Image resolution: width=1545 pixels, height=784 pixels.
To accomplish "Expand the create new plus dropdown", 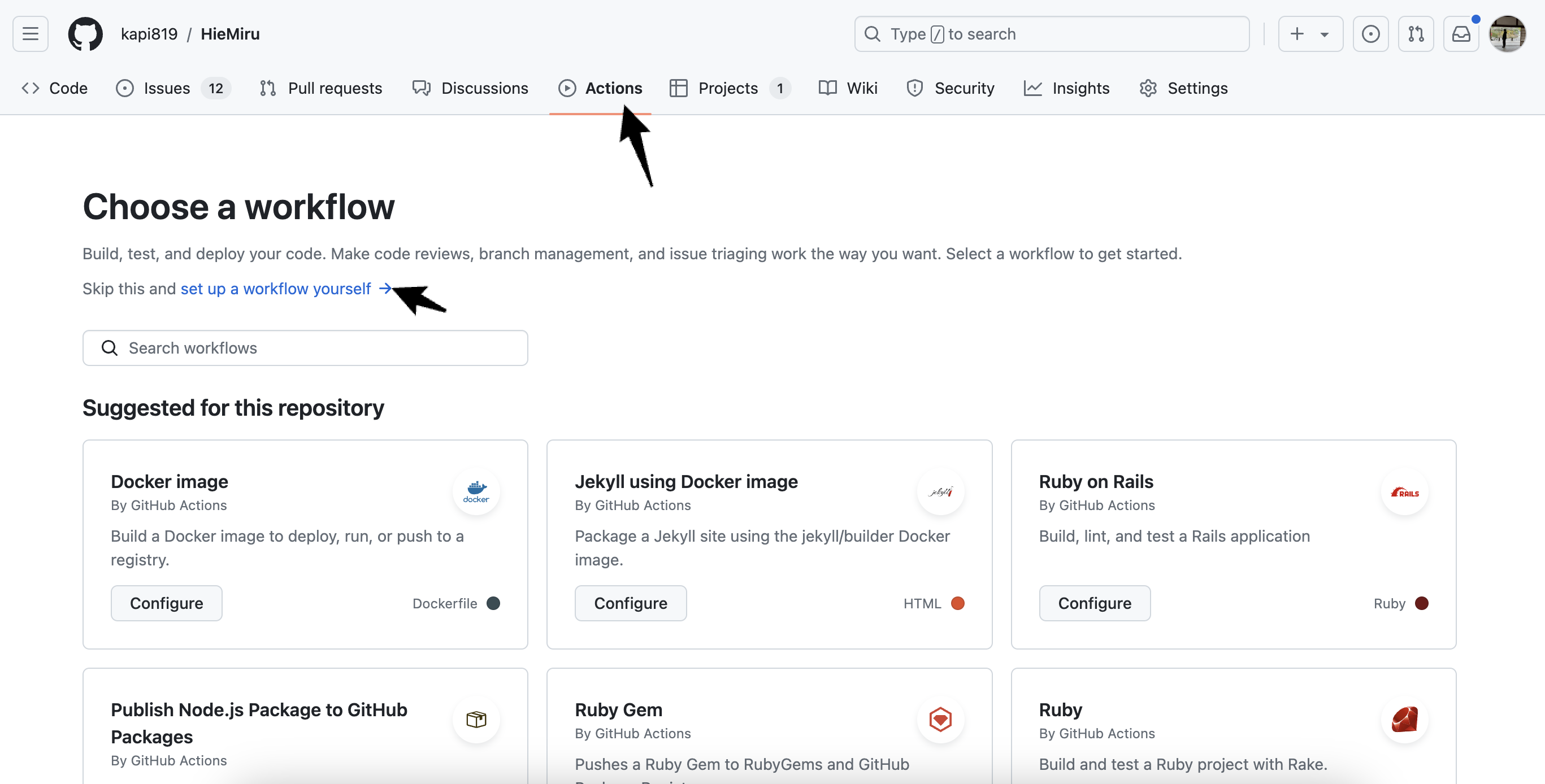I will (1310, 34).
